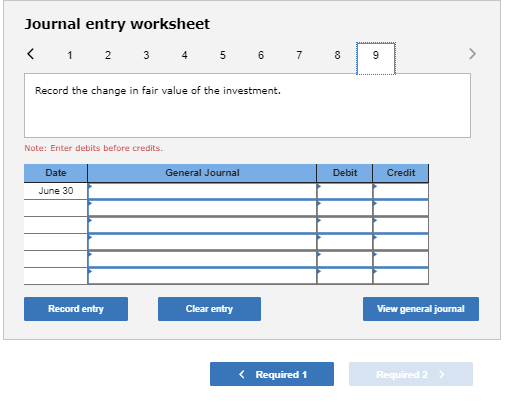Select General Journal field in third row
This screenshot has height=409, width=518.
202,225
